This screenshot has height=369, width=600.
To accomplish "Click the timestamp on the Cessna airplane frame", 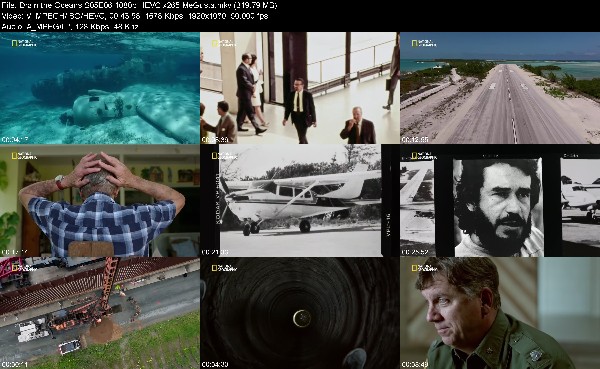I will [x=215, y=252].
